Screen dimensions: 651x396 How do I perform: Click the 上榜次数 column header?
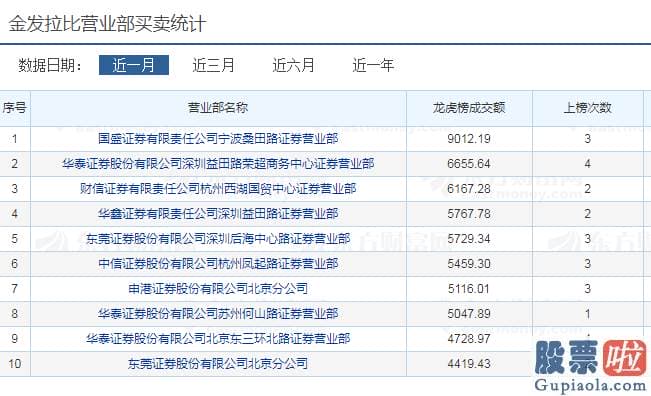click(587, 108)
